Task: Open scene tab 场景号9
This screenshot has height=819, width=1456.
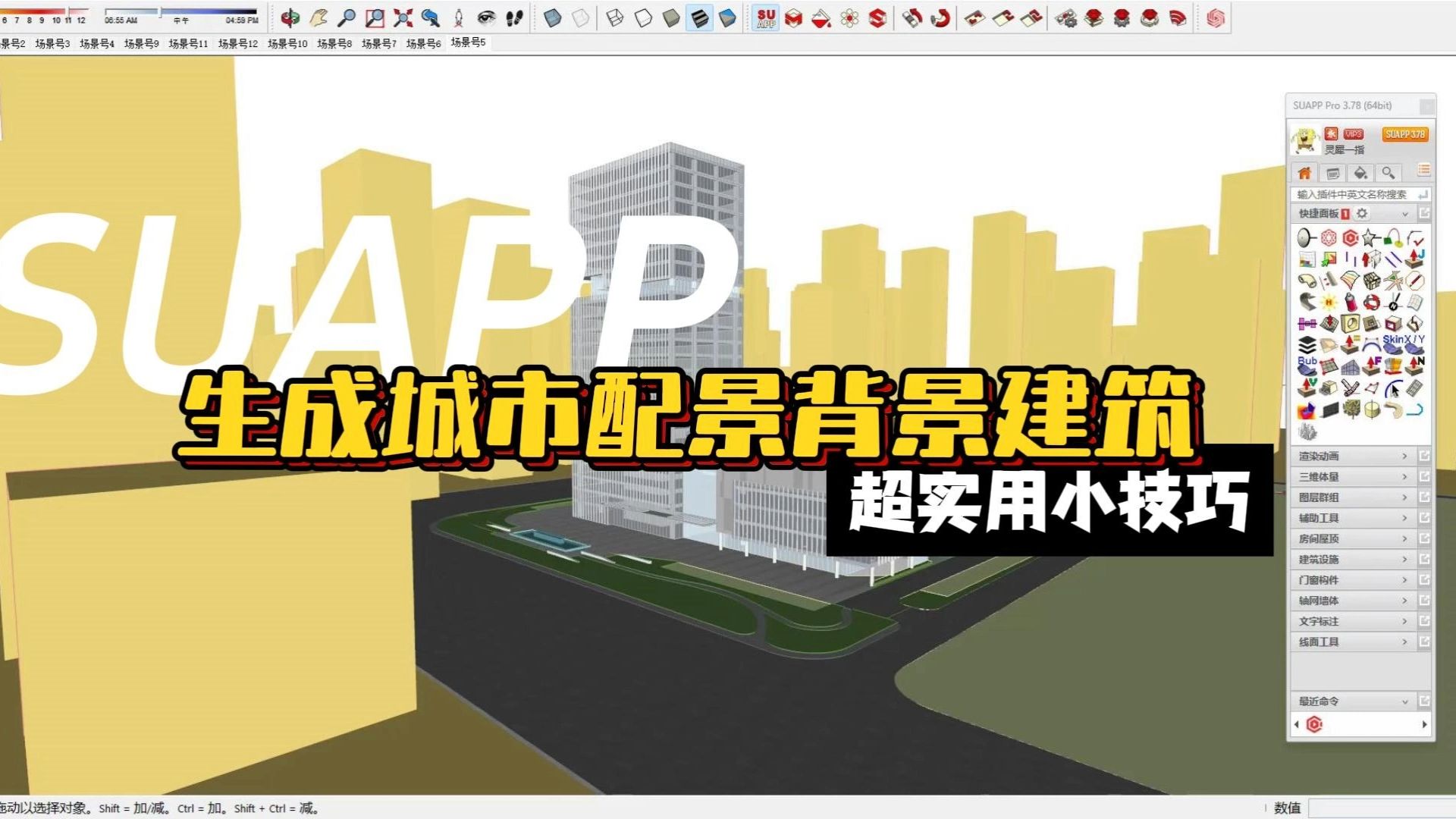Action: (142, 44)
